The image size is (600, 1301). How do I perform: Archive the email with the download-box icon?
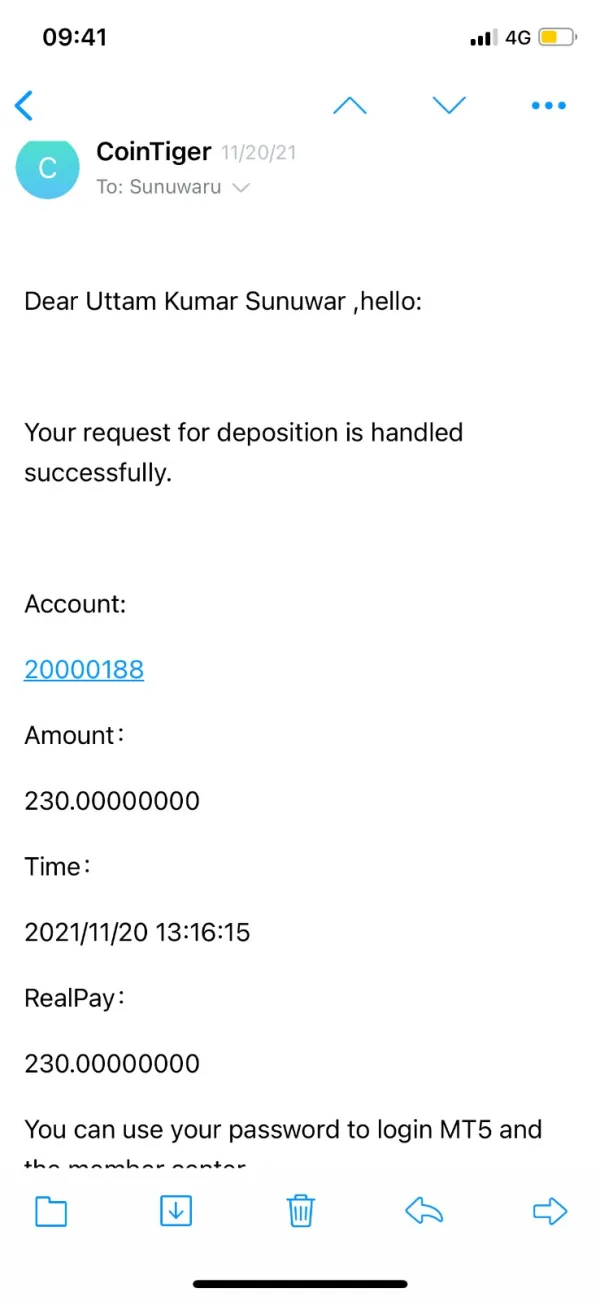(x=176, y=1212)
